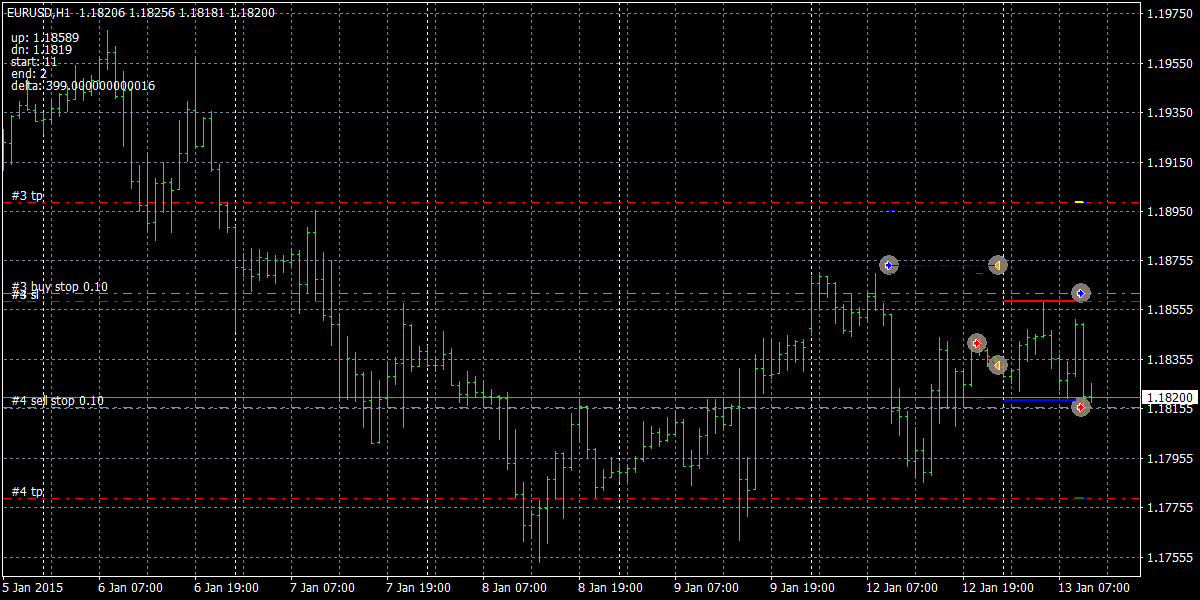Screen dimensions: 1200x600
Task: Click price scale label 1.19150
Action: pyautogui.click(x=1169, y=162)
